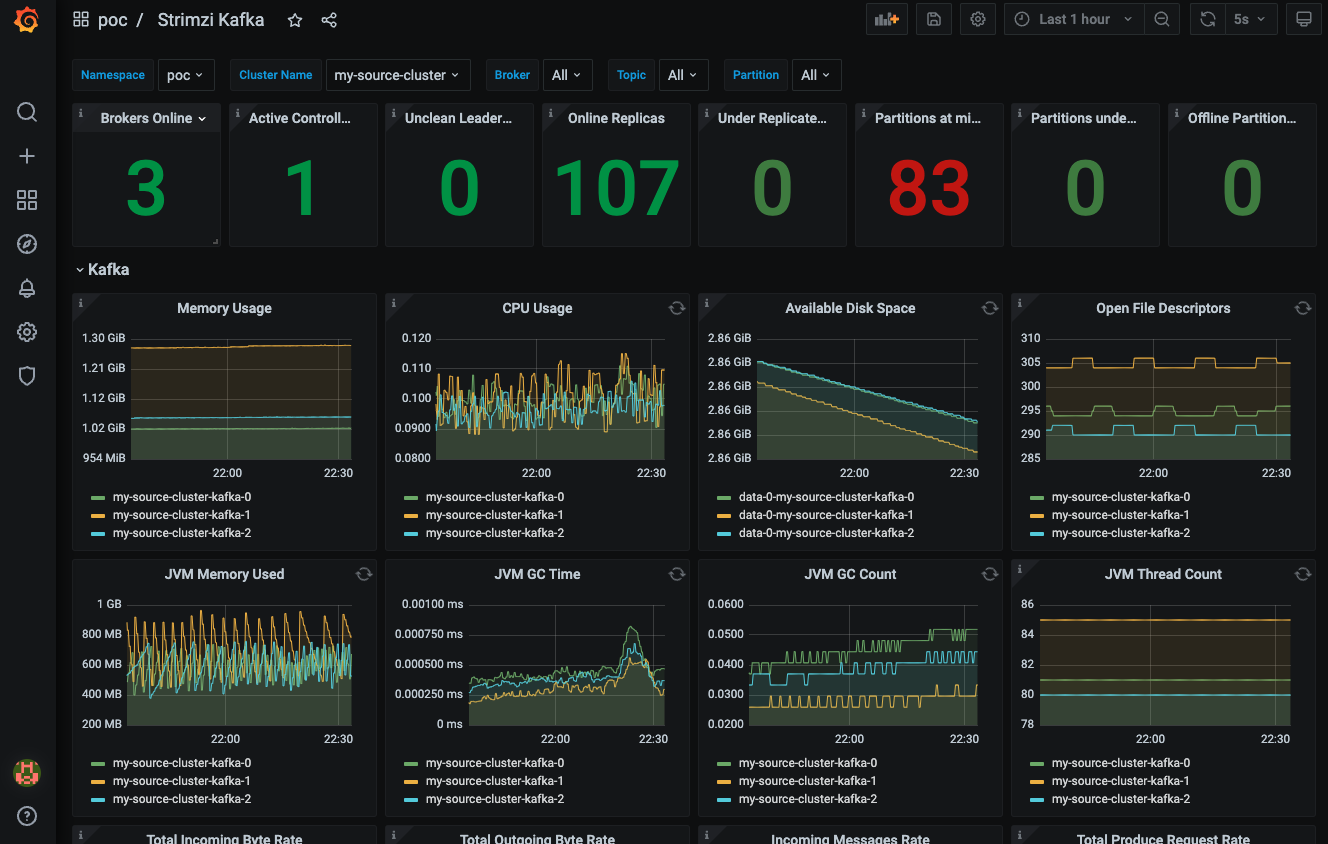1328x844 pixels.
Task: Open the Alerting bell icon
Action: (27, 288)
